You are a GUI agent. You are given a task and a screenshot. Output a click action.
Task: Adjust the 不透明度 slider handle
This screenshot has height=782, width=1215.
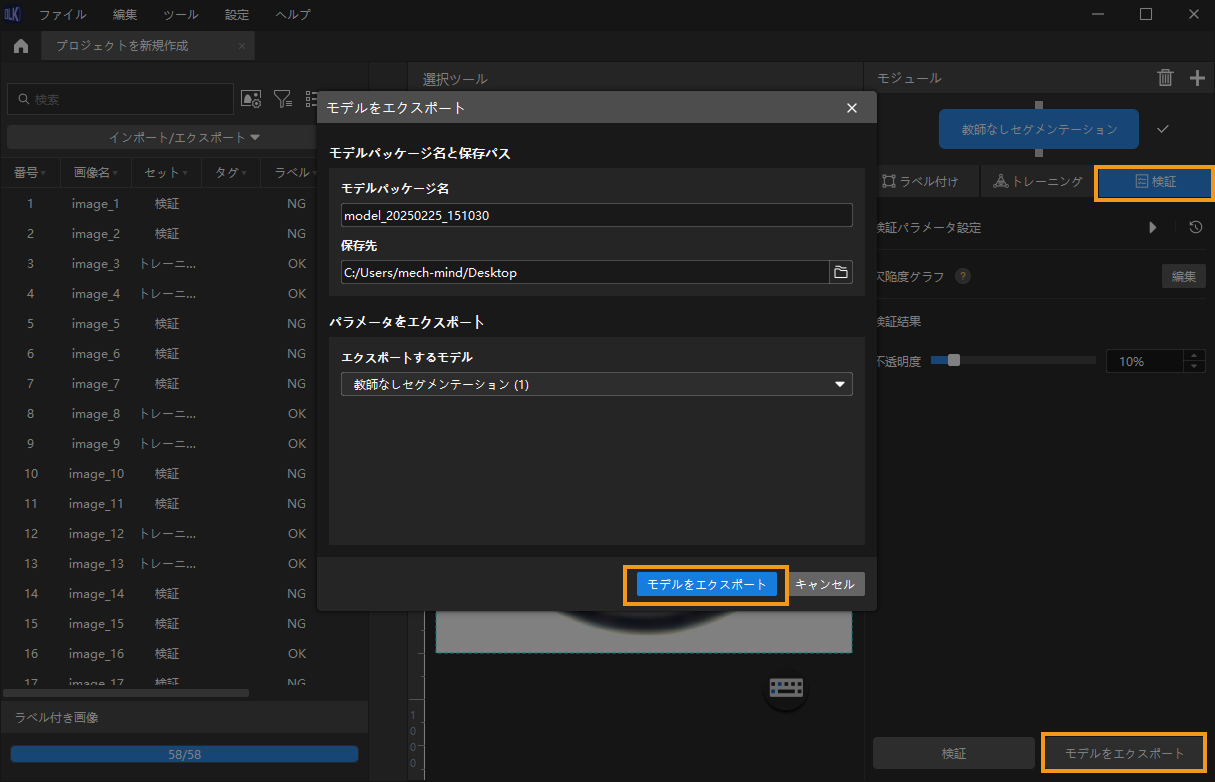[x=953, y=361]
